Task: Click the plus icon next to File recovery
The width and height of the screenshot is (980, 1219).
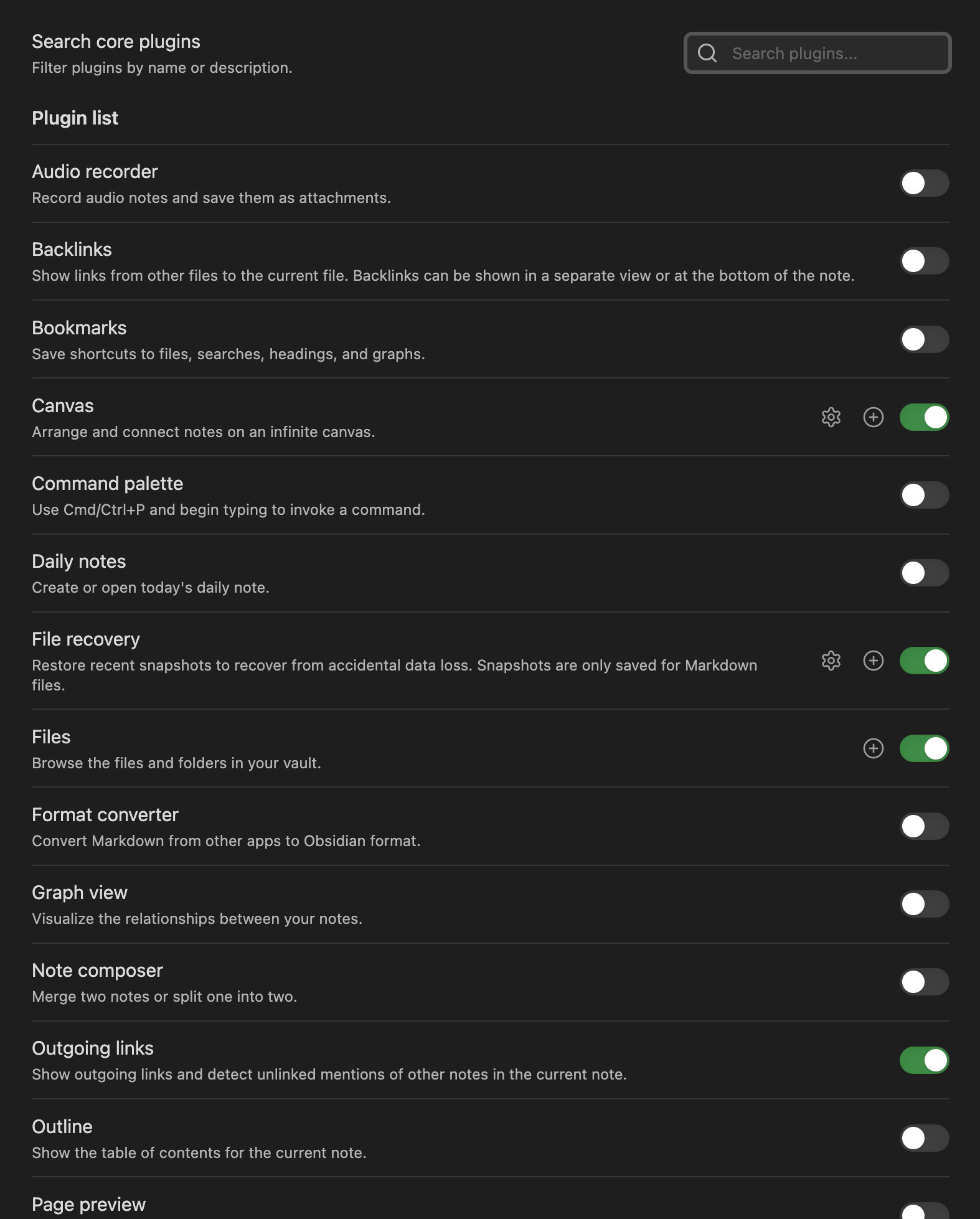Action: [x=874, y=661]
